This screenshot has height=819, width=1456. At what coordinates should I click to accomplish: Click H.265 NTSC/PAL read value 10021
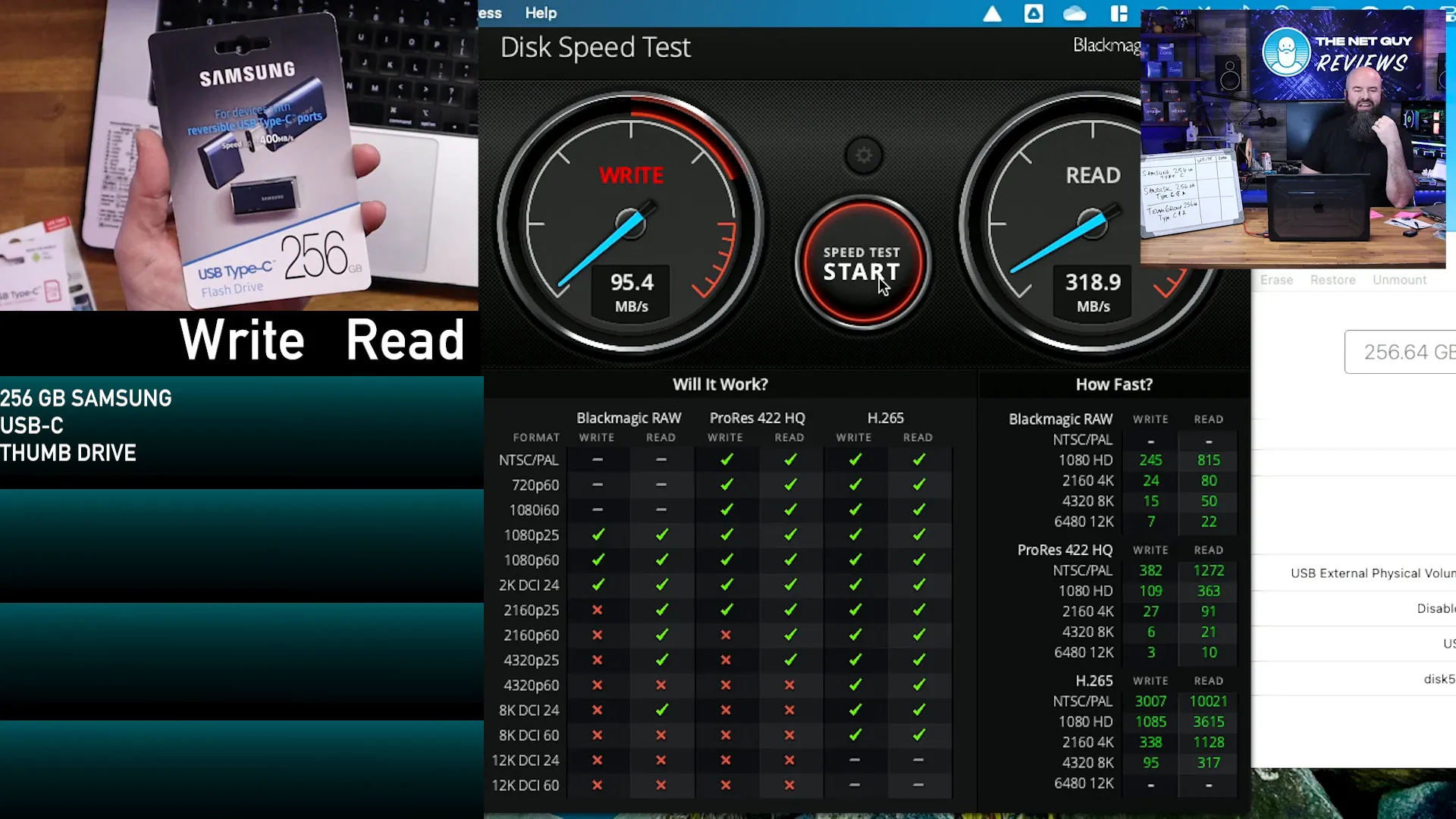pyautogui.click(x=1209, y=701)
